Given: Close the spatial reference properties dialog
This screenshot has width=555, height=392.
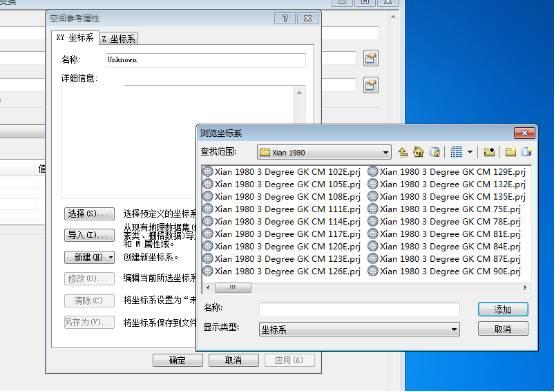Looking at the screenshot, I should point(308,18).
